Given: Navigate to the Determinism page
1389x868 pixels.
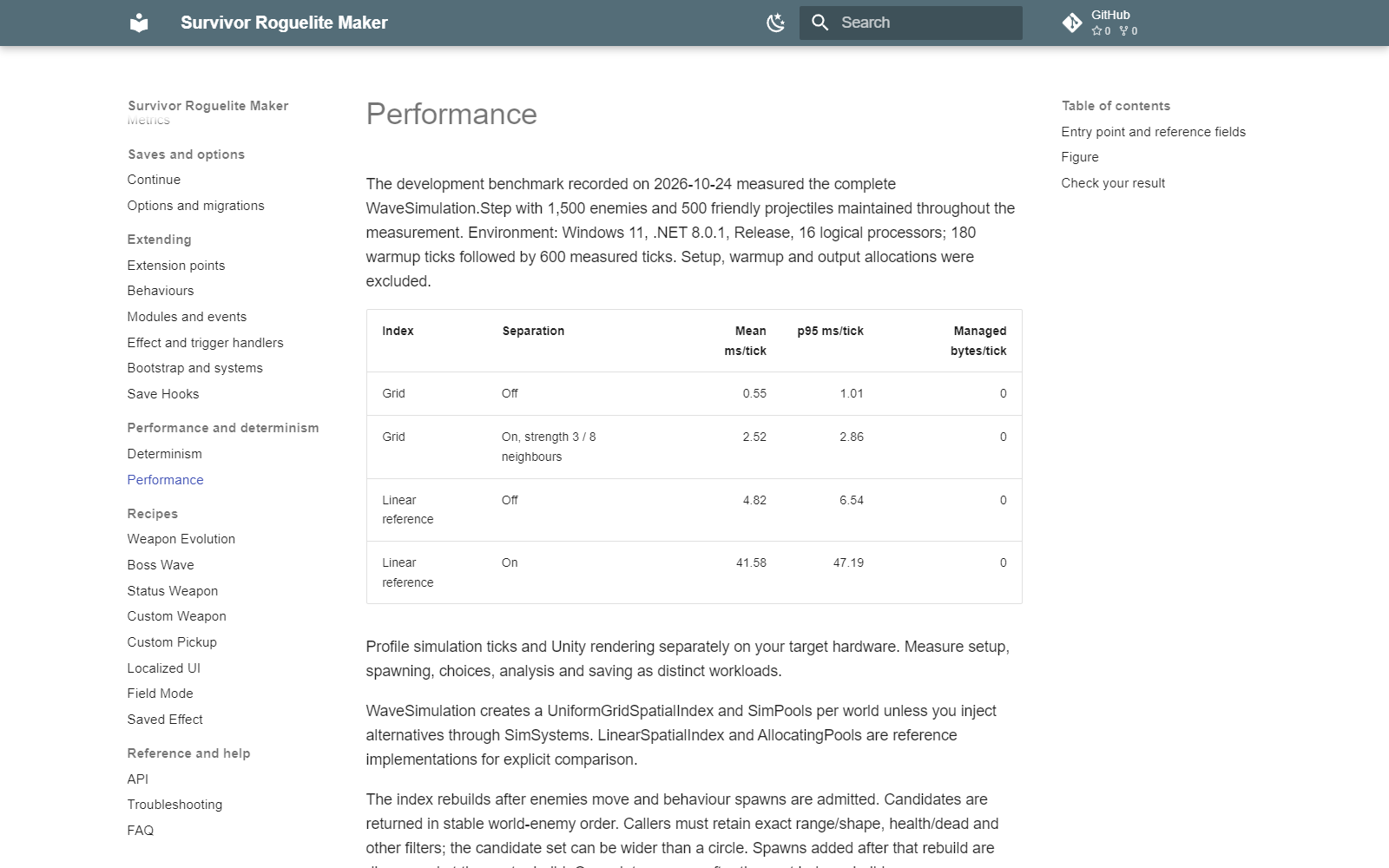Looking at the screenshot, I should (164, 454).
